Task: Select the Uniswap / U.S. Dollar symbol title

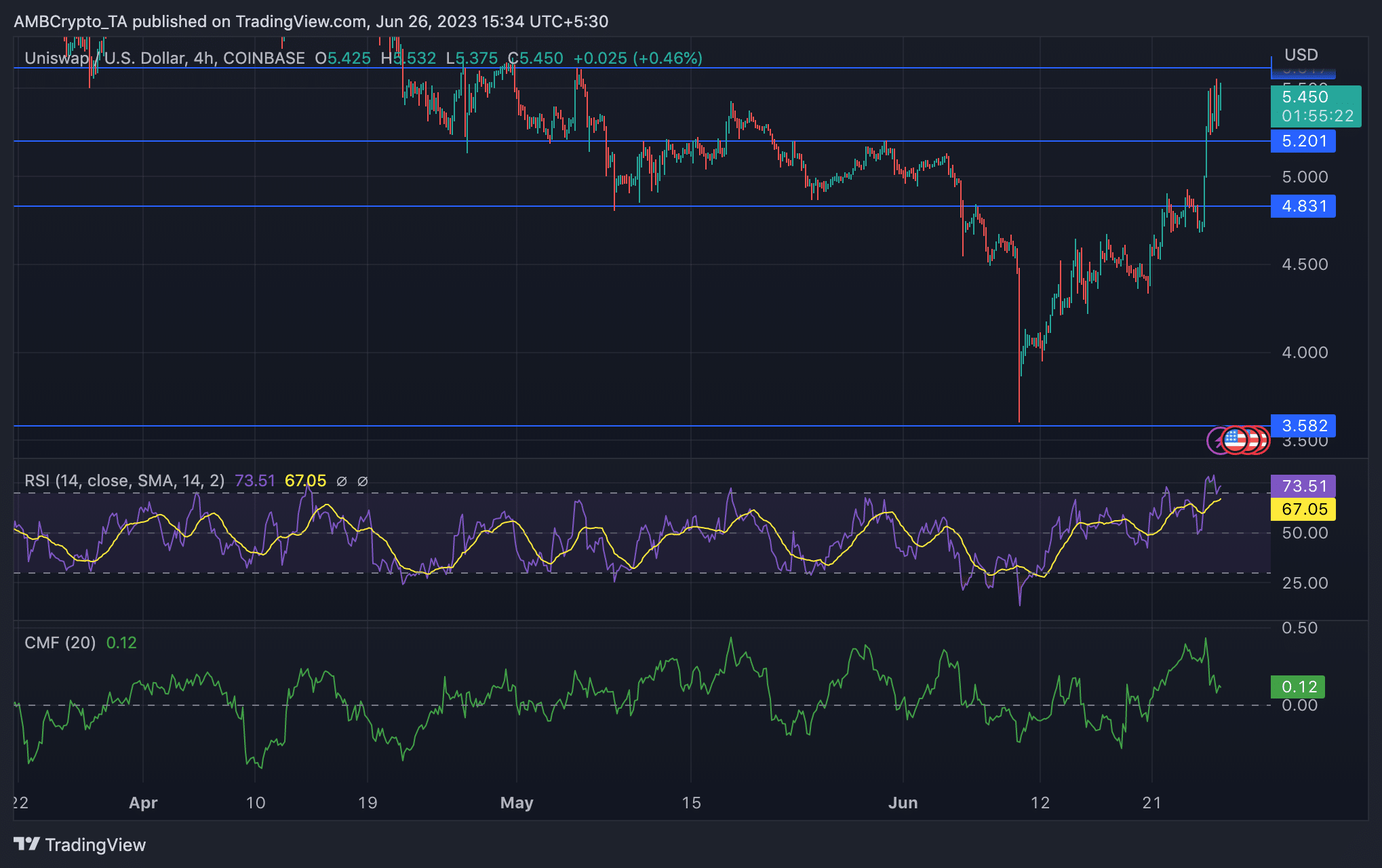Action: click(165, 58)
